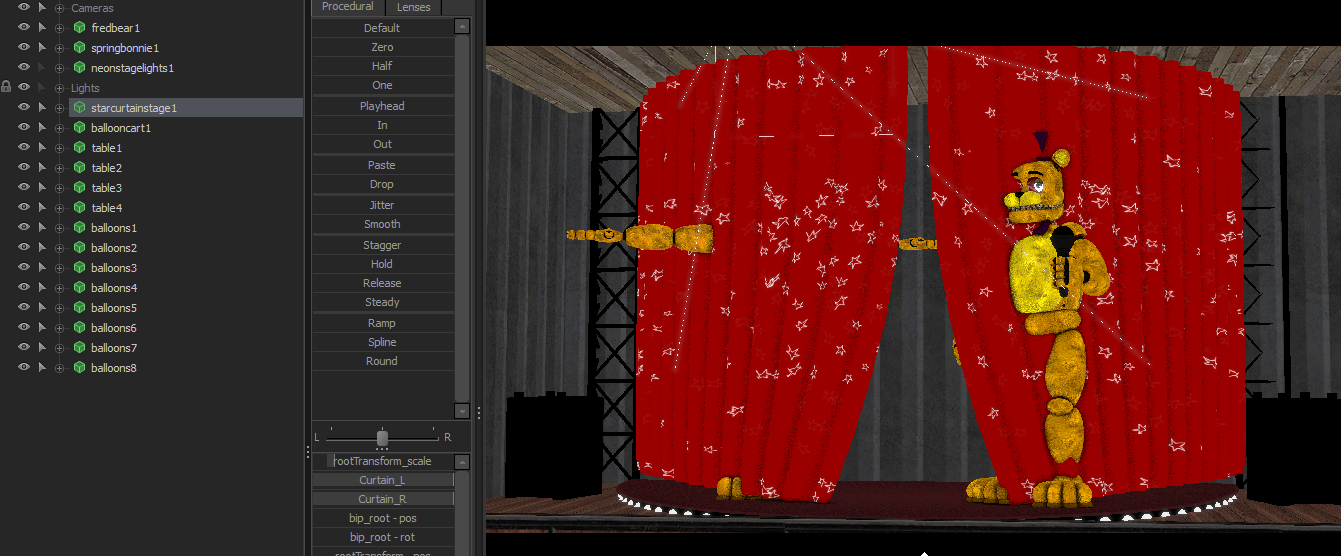The width and height of the screenshot is (1341, 556).
Task: Expand the springbonnie1 tree node
Action: coord(60,48)
